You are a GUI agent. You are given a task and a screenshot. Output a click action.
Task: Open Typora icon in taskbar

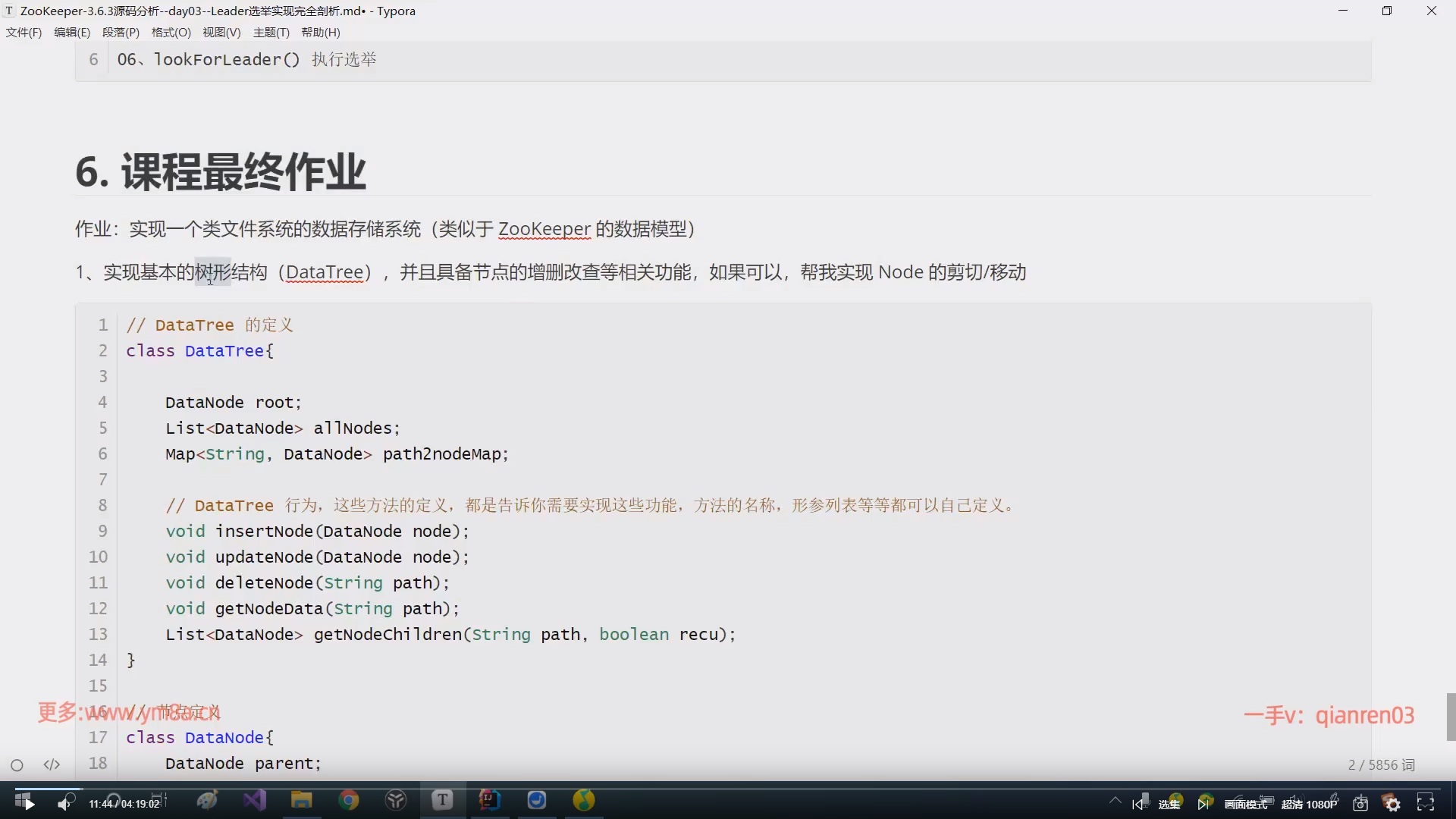443,800
